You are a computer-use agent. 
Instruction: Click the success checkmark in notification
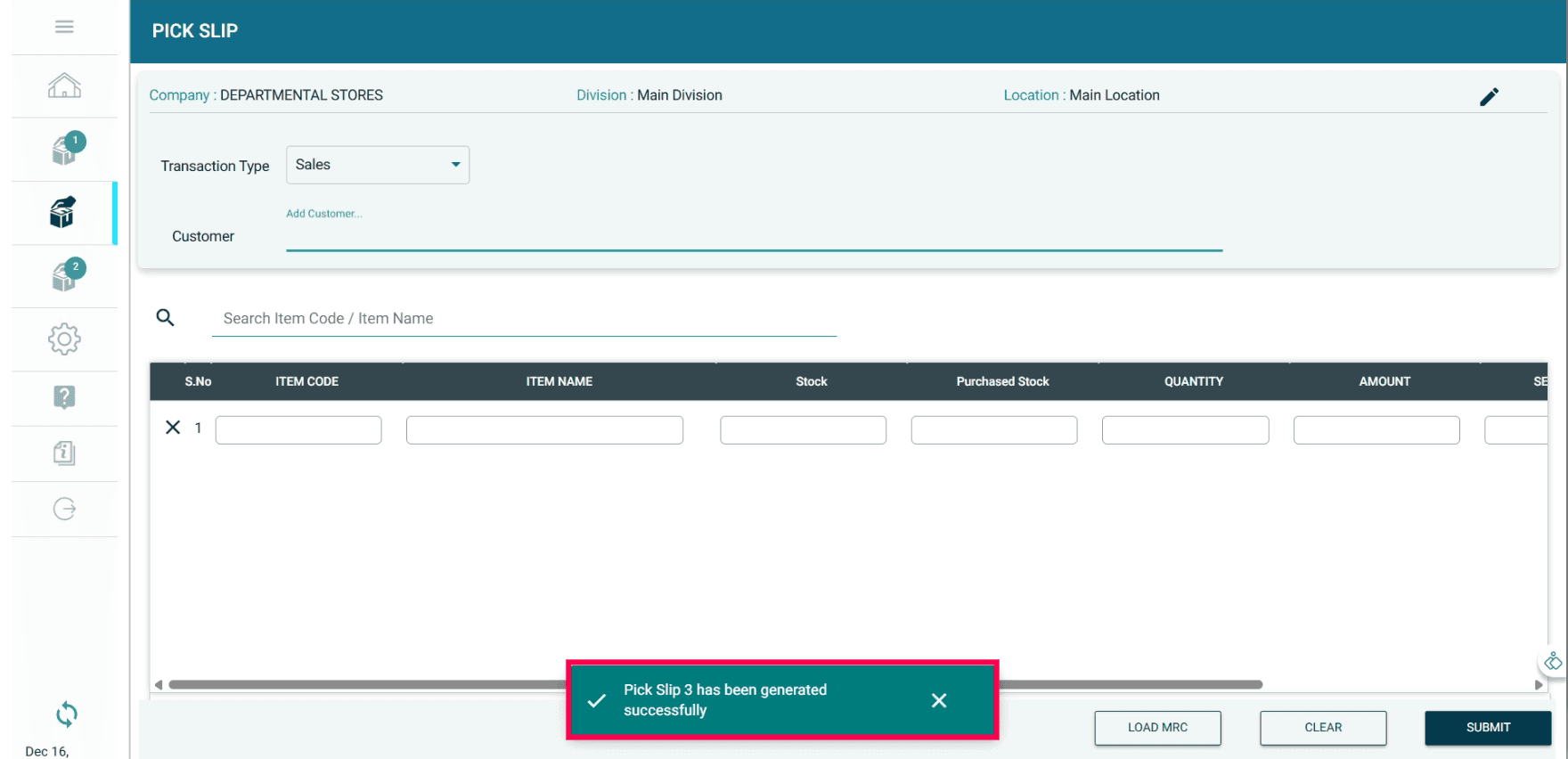pyautogui.click(x=597, y=700)
